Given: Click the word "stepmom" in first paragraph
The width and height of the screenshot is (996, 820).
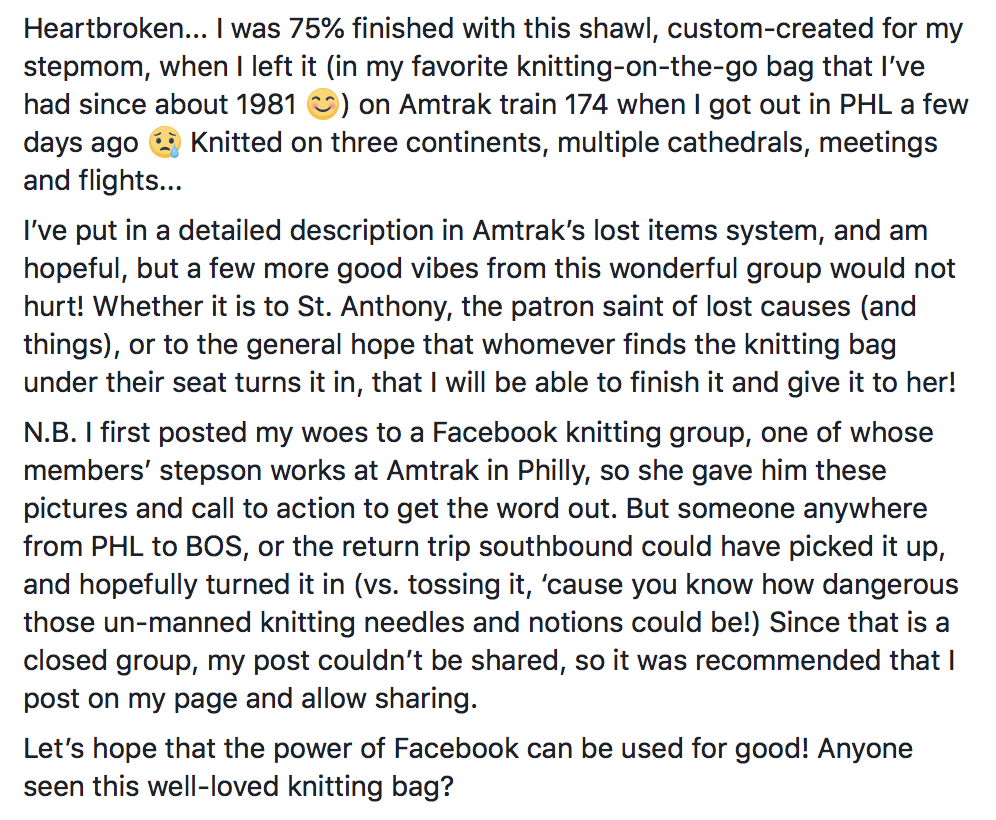Looking at the screenshot, I should click(83, 66).
